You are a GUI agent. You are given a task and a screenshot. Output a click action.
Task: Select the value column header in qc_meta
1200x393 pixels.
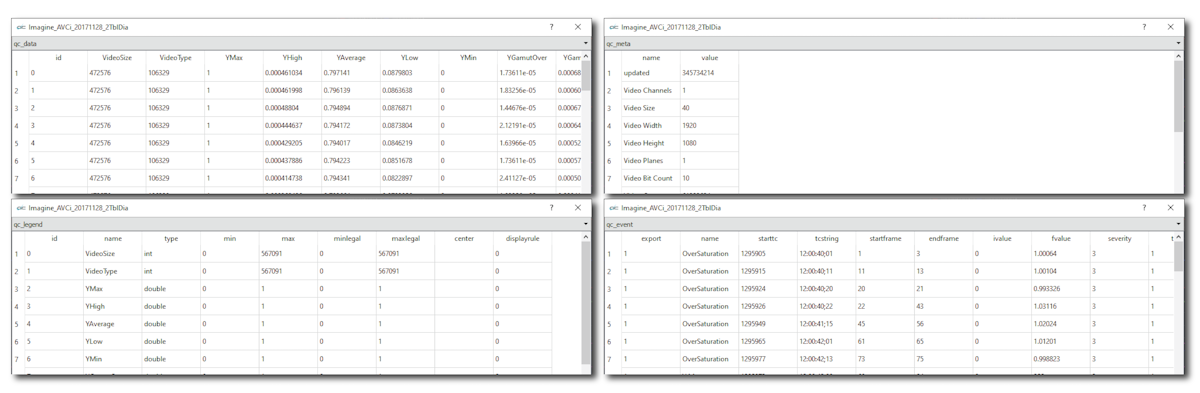tap(710, 58)
